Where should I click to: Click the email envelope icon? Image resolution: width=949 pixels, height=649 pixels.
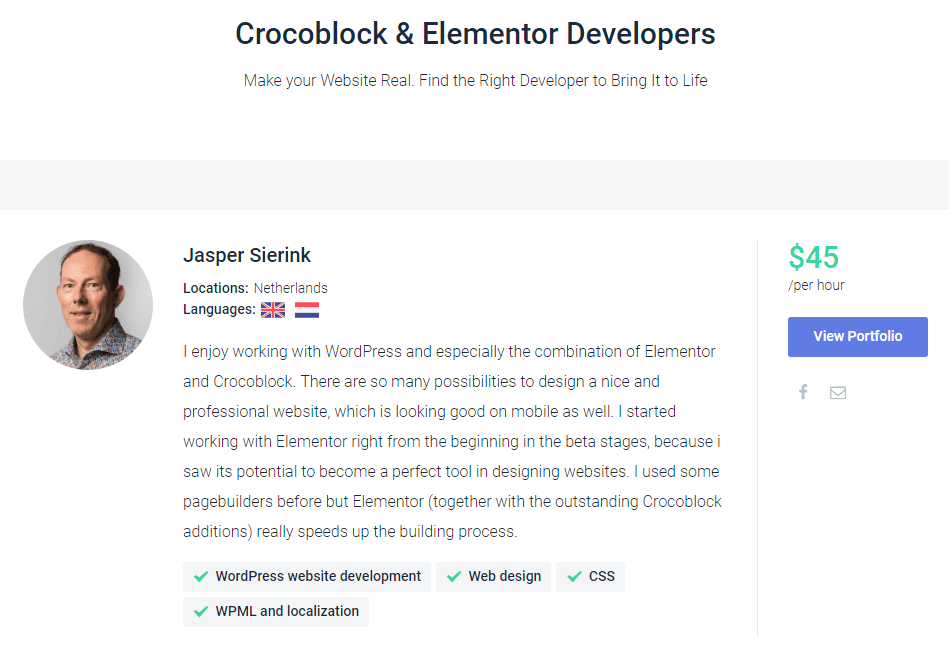(x=838, y=393)
